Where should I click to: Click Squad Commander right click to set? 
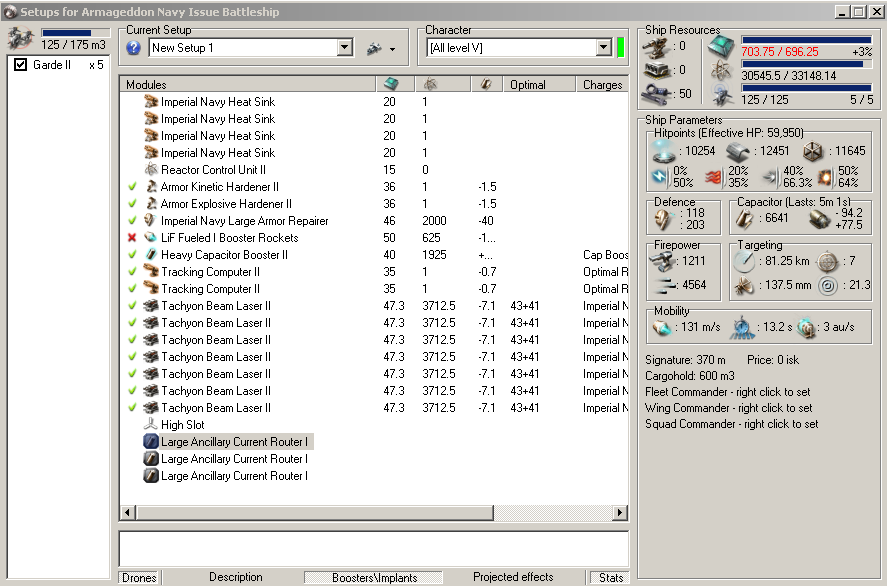(731, 424)
